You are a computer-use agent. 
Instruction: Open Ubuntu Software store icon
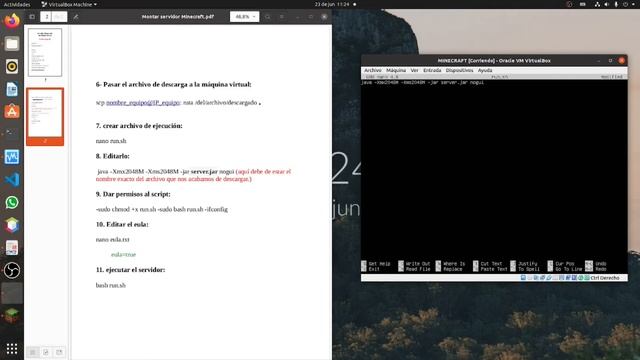pos(12,111)
